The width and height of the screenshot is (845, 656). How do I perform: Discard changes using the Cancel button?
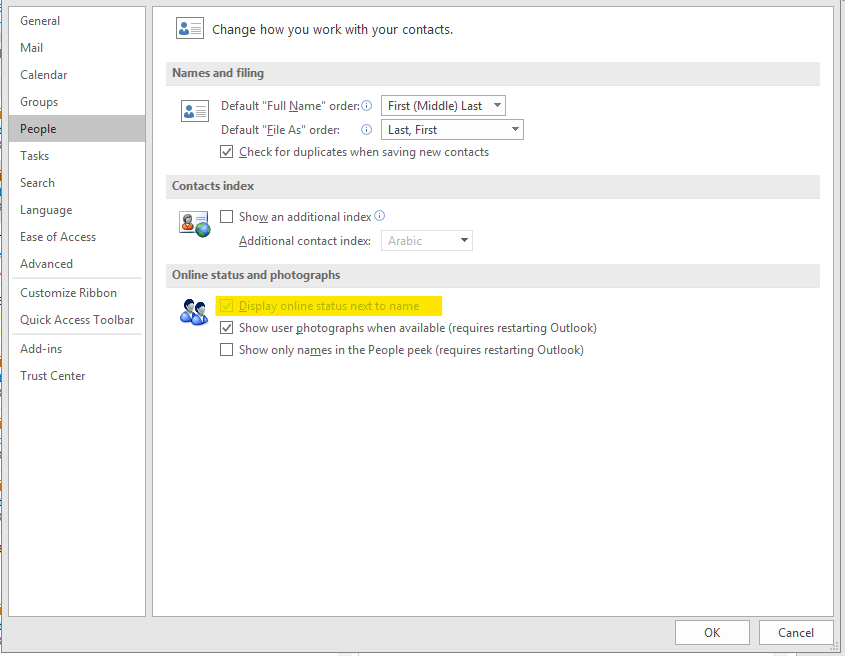coord(796,632)
